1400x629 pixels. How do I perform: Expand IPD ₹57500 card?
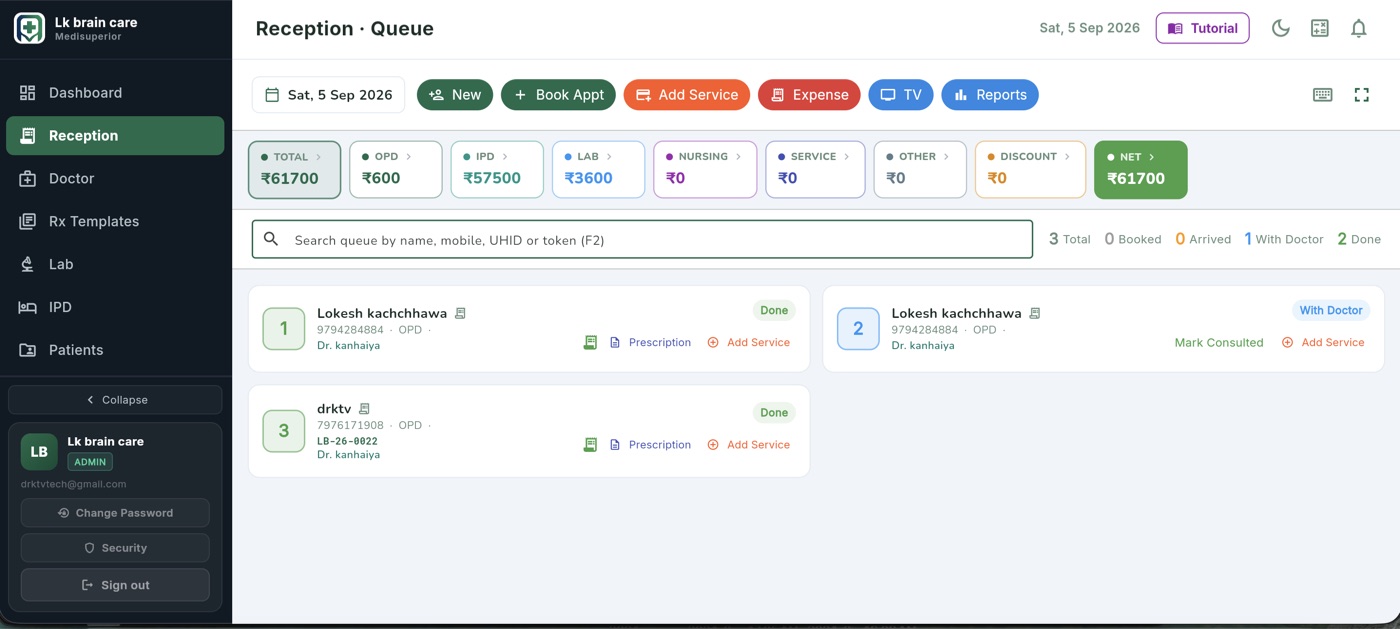(x=497, y=169)
